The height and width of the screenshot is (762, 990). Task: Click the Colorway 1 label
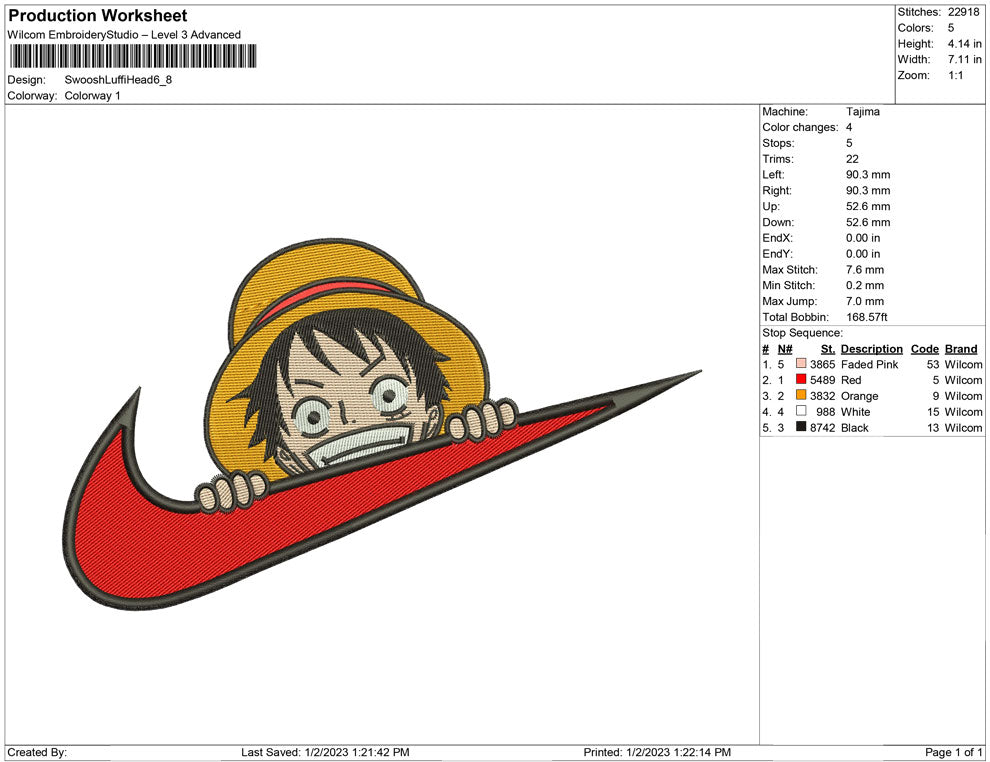[x=92, y=96]
